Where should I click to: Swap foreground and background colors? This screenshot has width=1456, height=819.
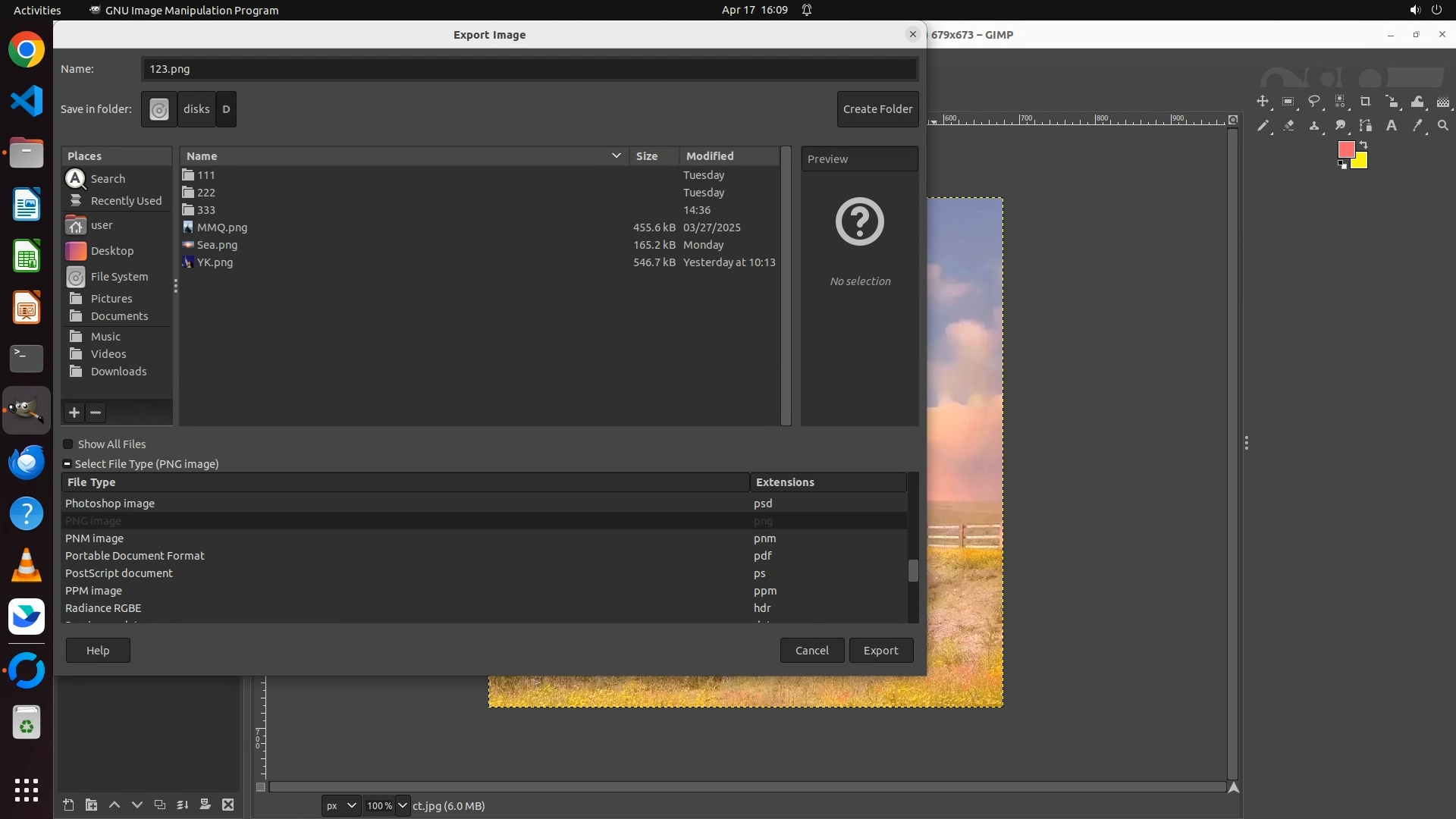pos(1363,144)
